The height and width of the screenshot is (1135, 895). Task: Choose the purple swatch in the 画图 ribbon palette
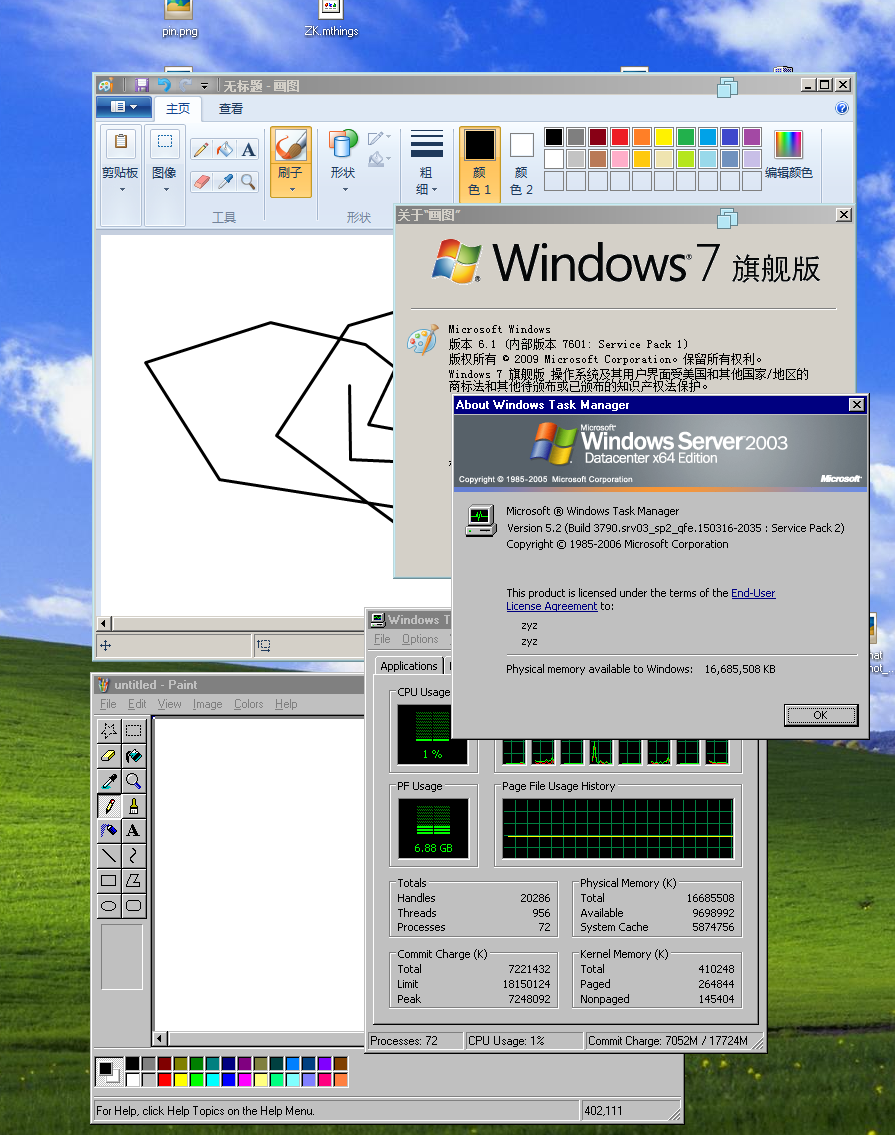pyautogui.click(x=752, y=137)
